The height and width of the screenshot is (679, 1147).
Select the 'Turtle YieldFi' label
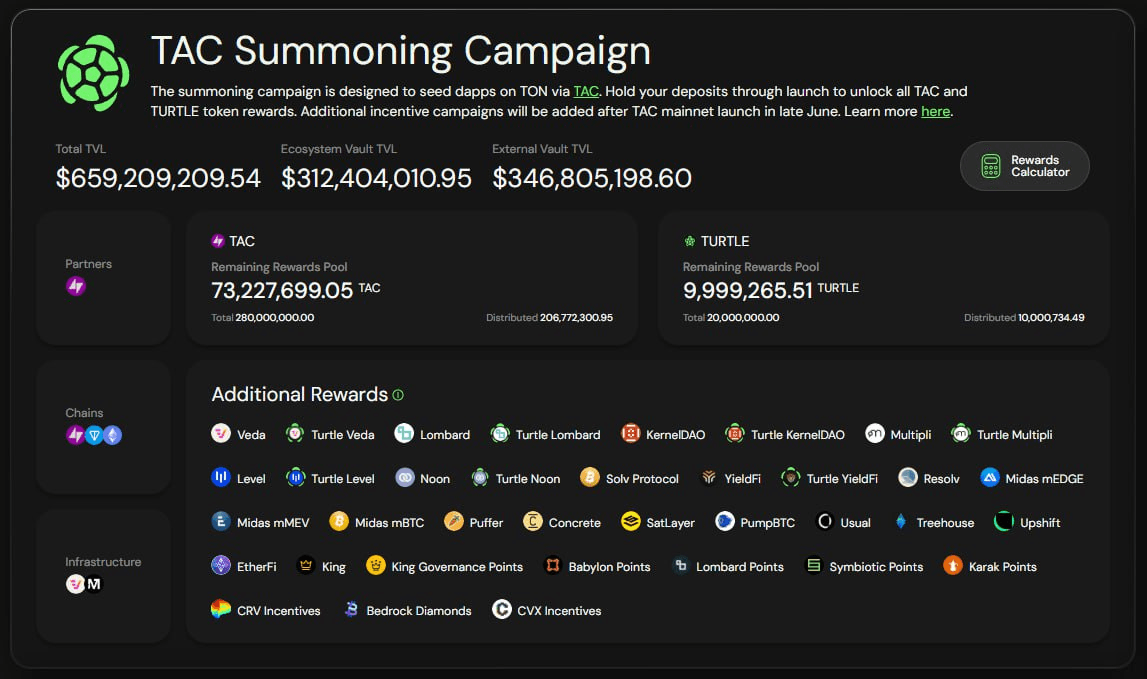tap(842, 479)
